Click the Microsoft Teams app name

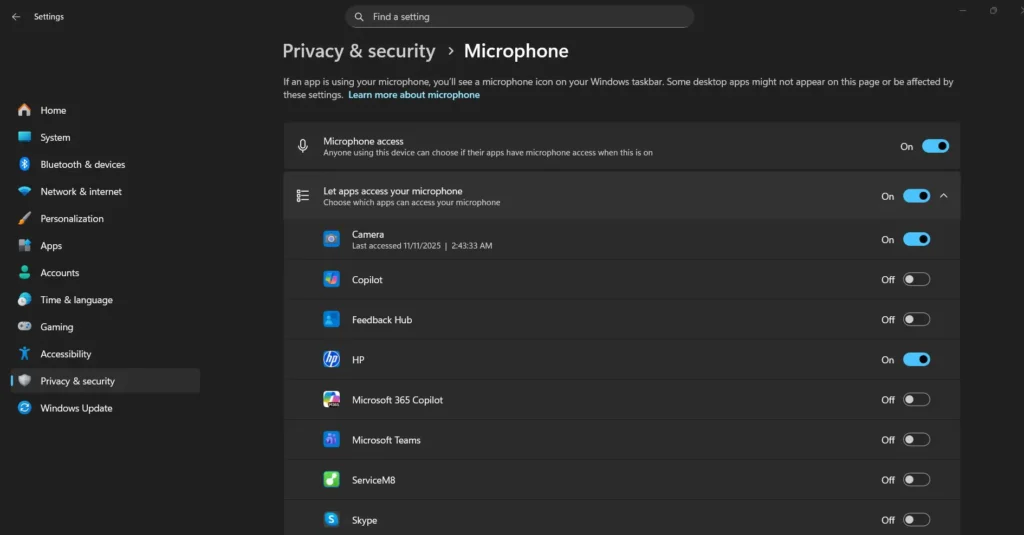coord(386,440)
